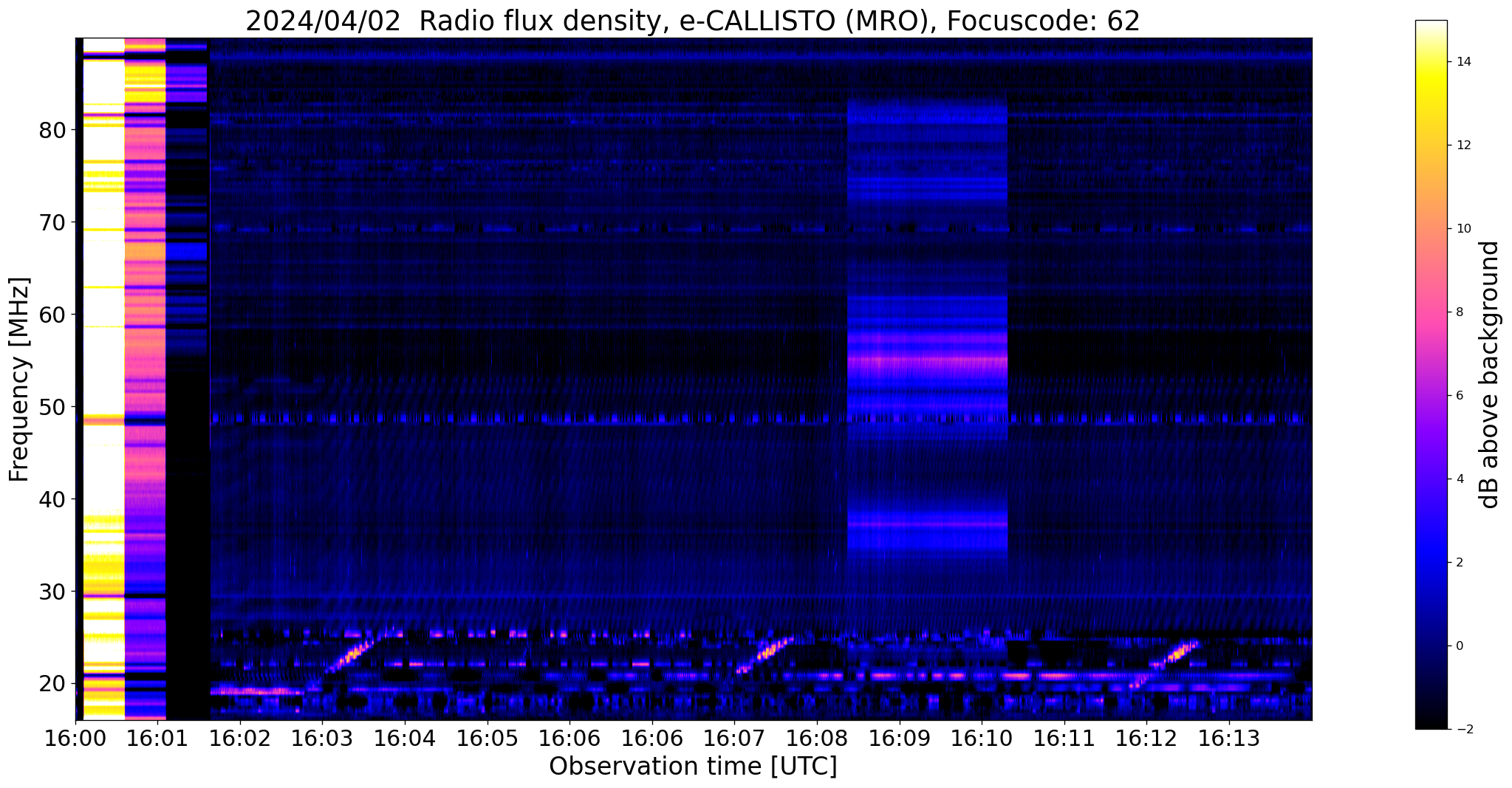Click the 60 MHz frequency tick label
Image resolution: width=1512 pixels, height=788 pixels.
[x=52, y=315]
